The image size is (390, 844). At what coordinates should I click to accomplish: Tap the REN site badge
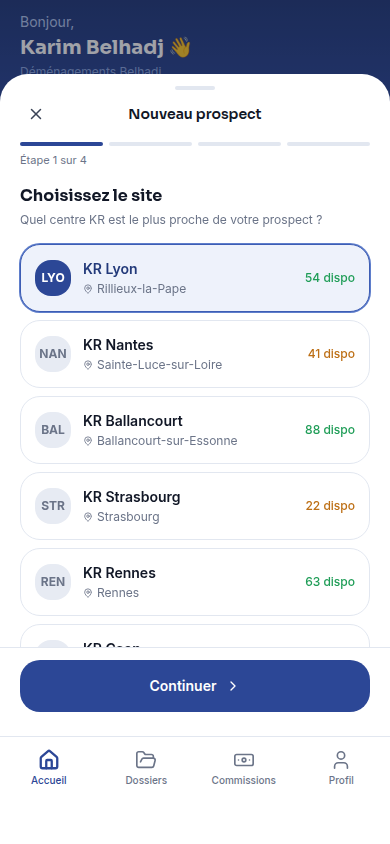[x=53, y=581]
